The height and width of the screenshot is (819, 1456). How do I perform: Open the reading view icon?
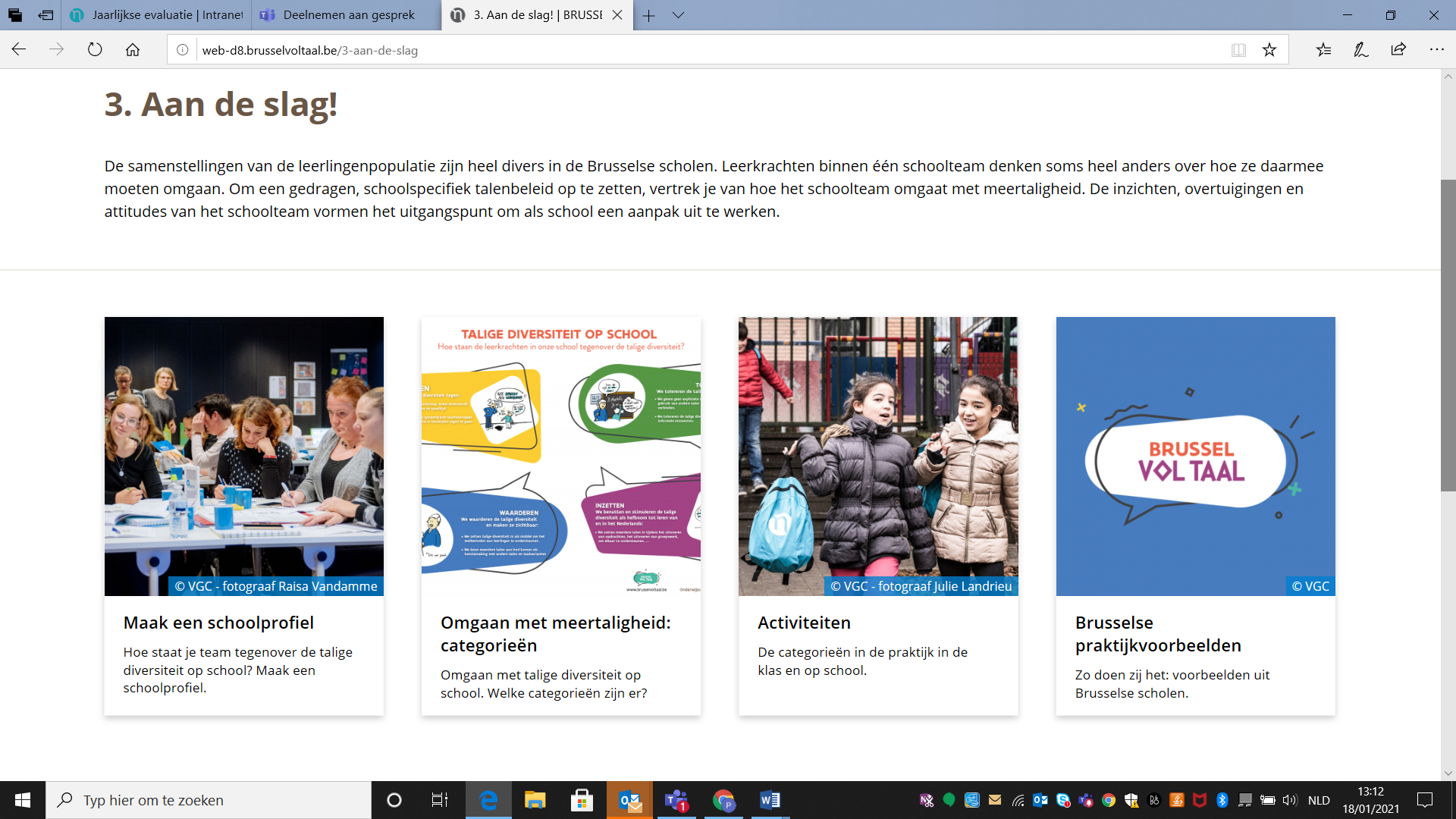[x=1238, y=50]
